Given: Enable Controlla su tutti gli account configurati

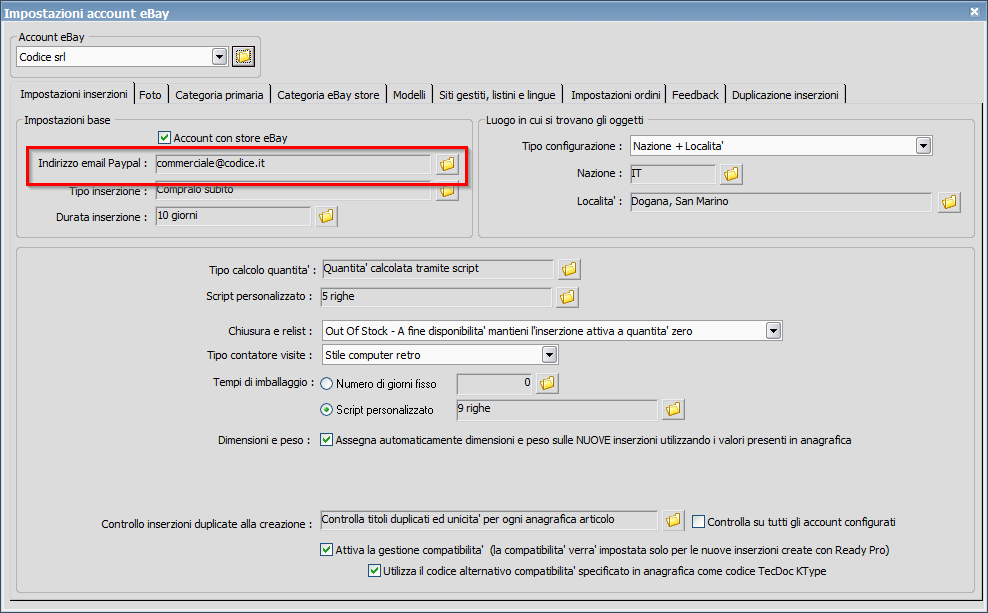Looking at the screenshot, I should (698, 522).
